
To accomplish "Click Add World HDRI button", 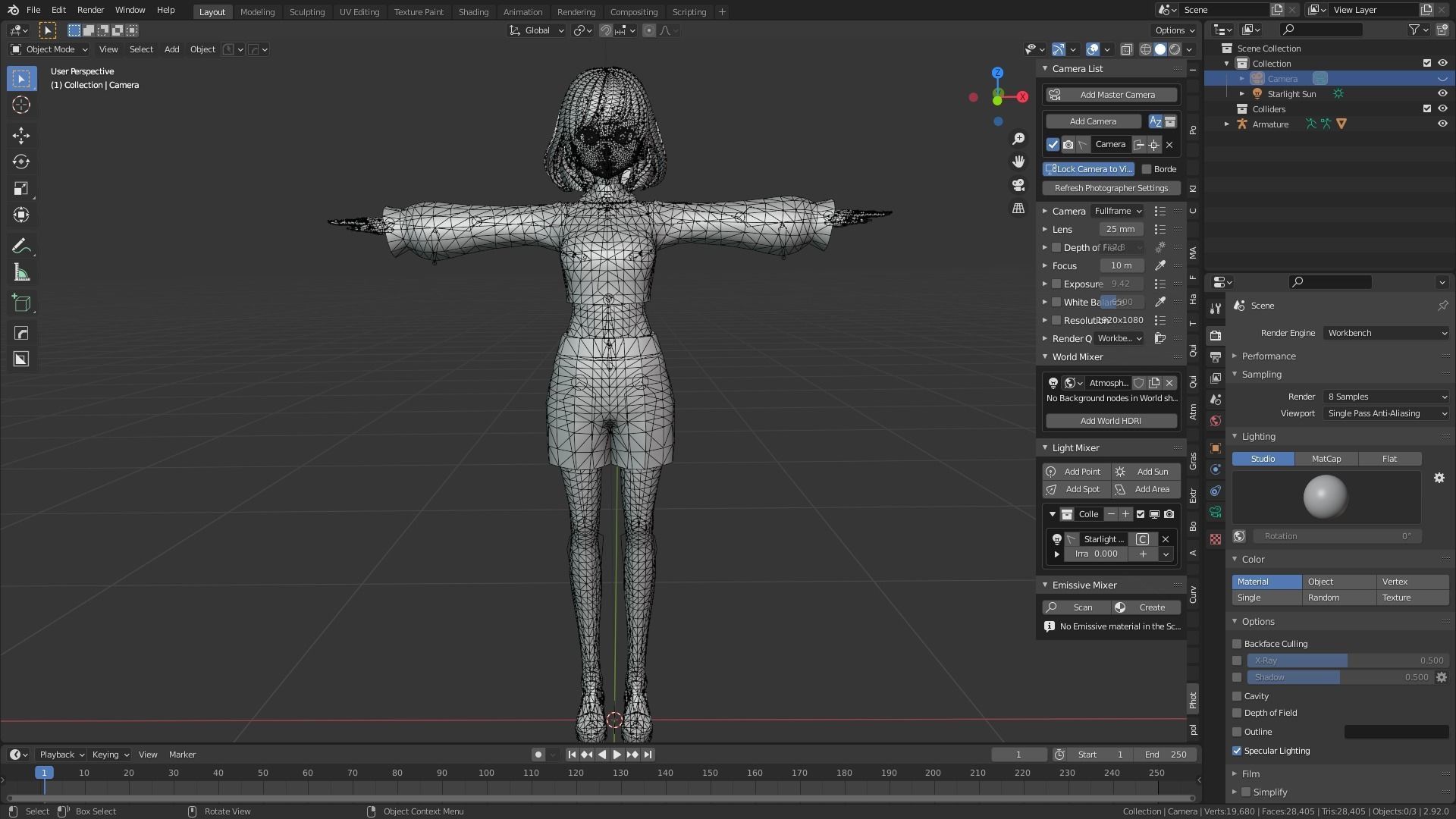I will [1111, 421].
